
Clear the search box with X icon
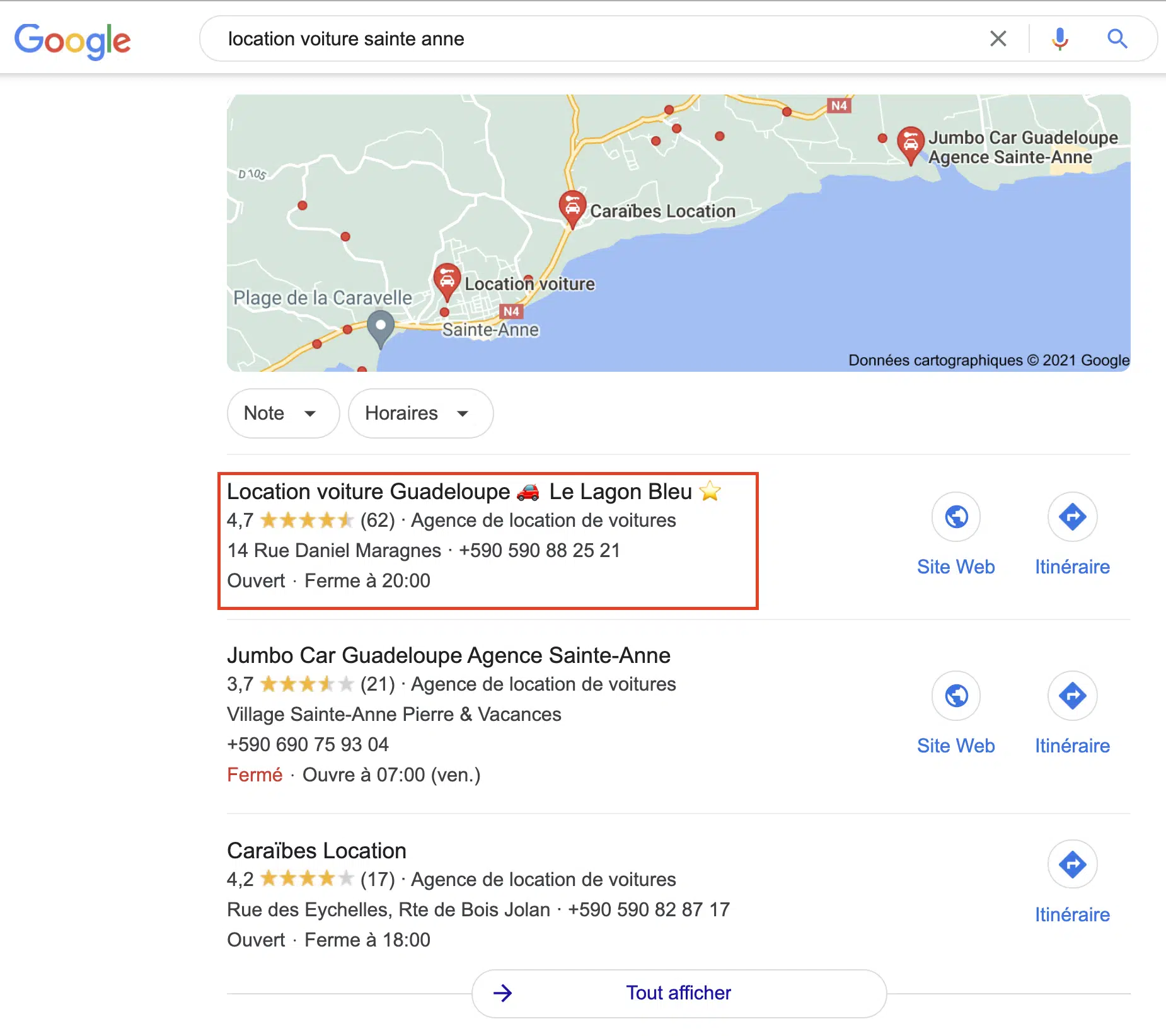998,39
